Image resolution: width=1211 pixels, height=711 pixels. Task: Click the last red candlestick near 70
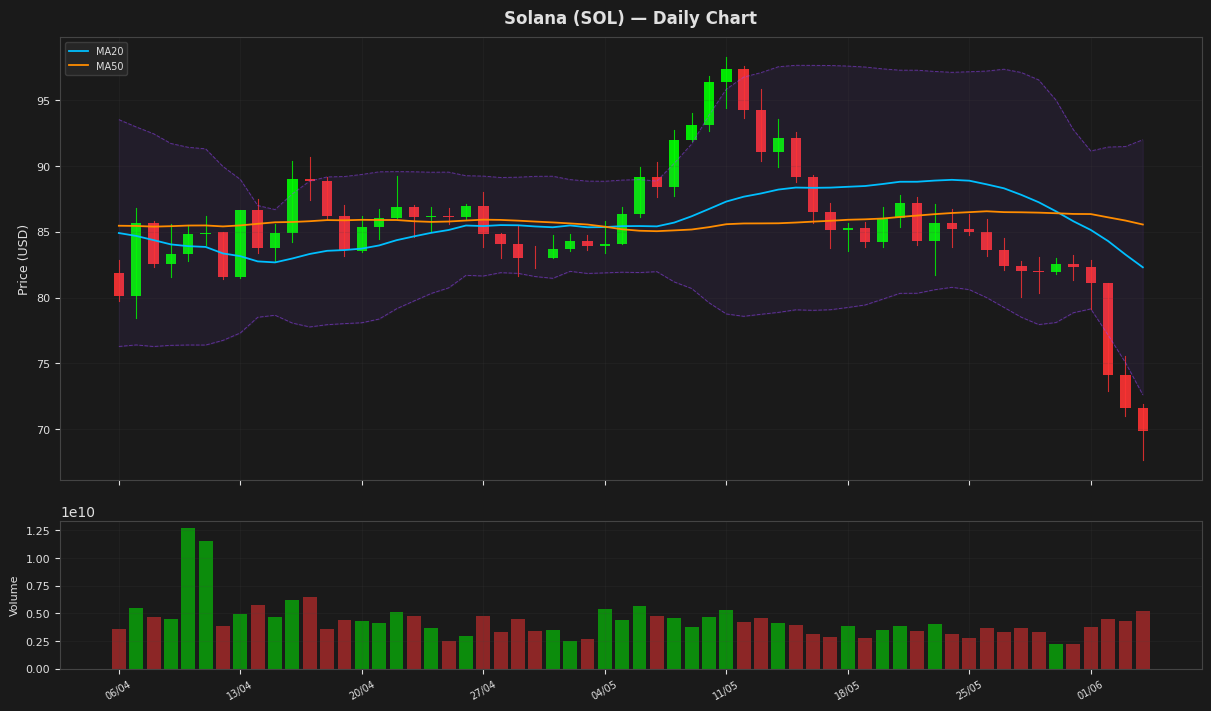pyautogui.click(x=1143, y=419)
